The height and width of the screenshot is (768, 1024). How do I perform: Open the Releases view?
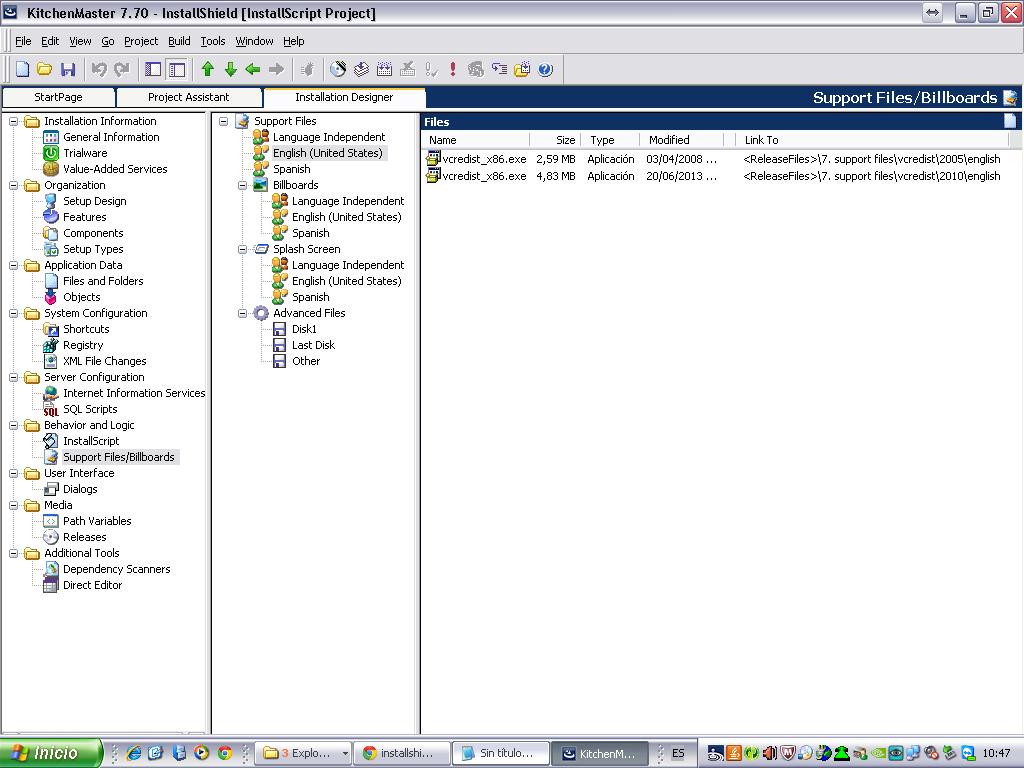pyautogui.click(x=84, y=537)
